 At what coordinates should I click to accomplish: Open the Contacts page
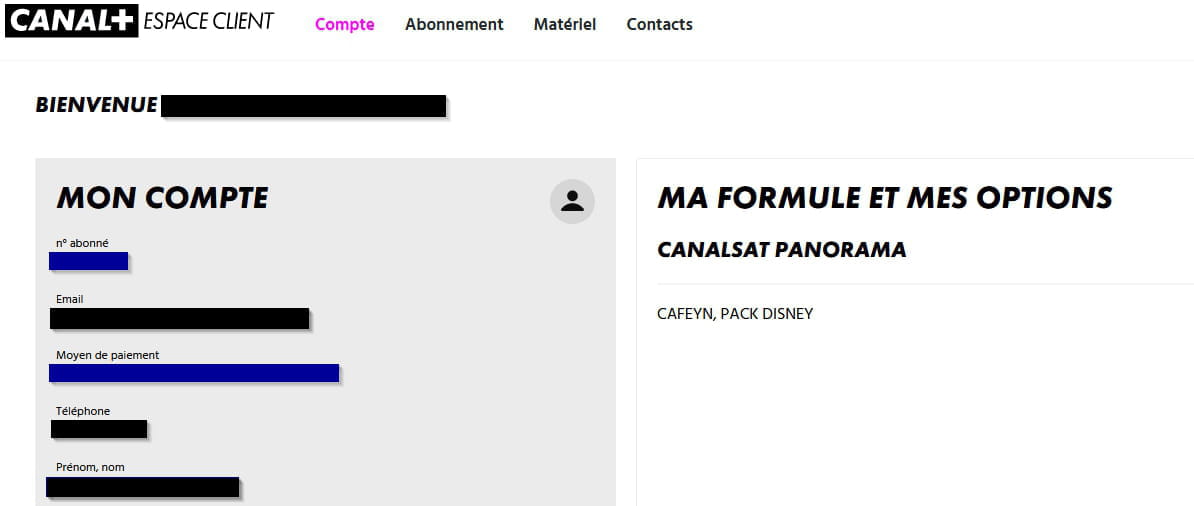tap(659, 24)
